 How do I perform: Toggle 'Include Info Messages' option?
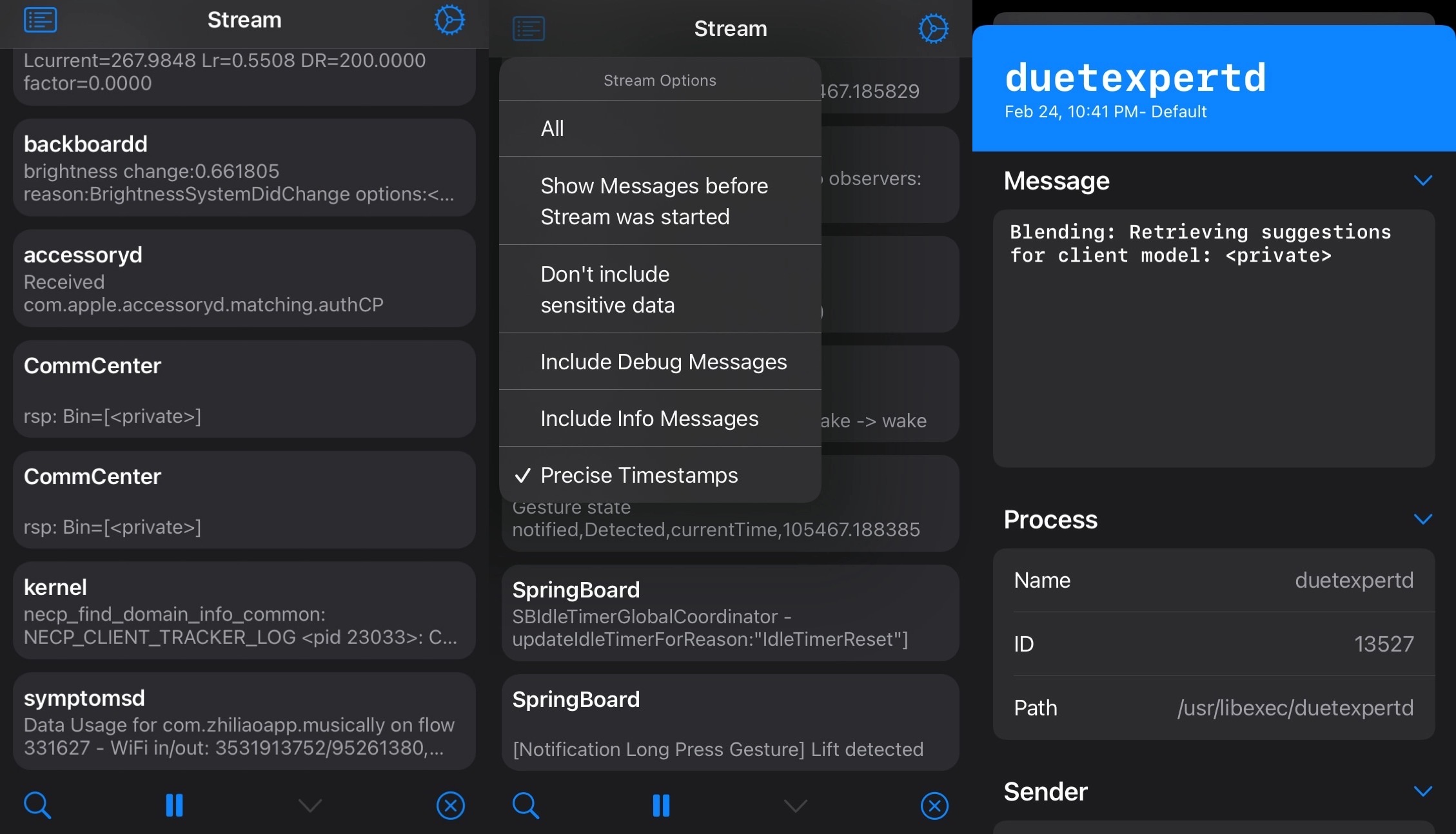[660, 418]
